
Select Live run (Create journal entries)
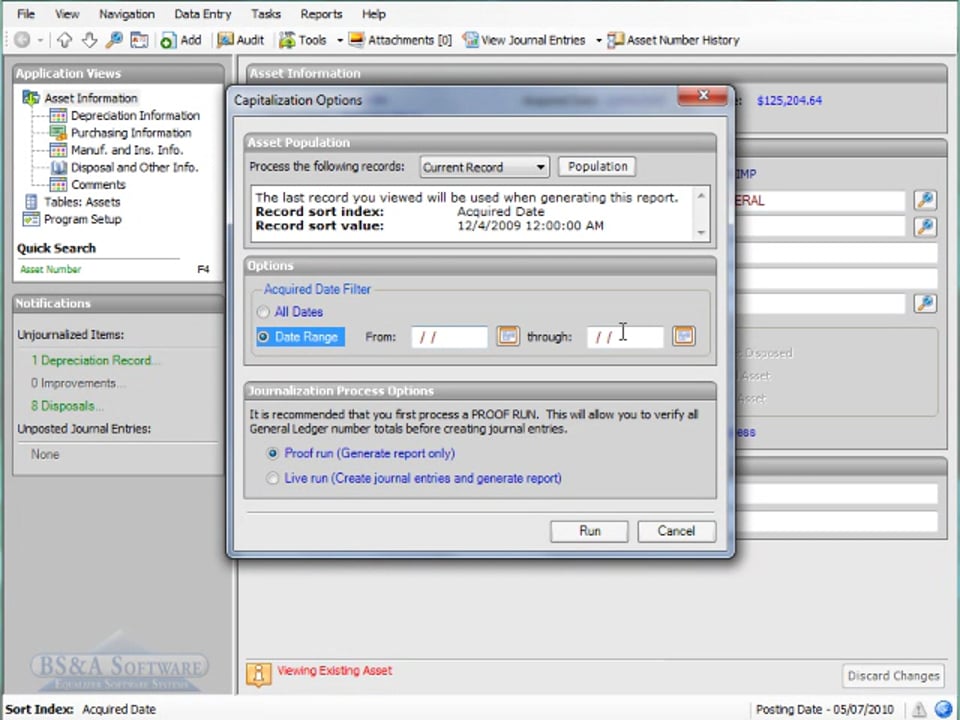coord(272,478)
